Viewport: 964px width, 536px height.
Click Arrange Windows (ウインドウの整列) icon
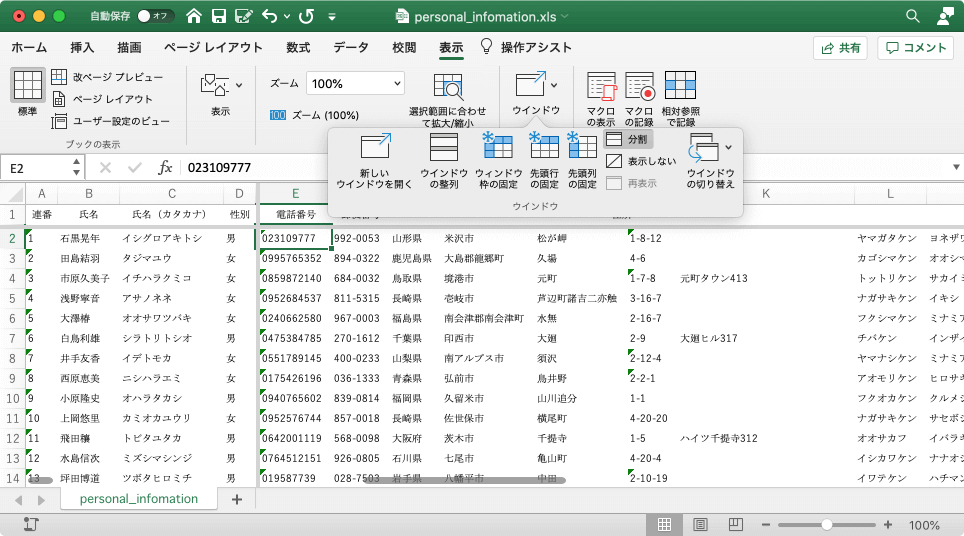444,148
